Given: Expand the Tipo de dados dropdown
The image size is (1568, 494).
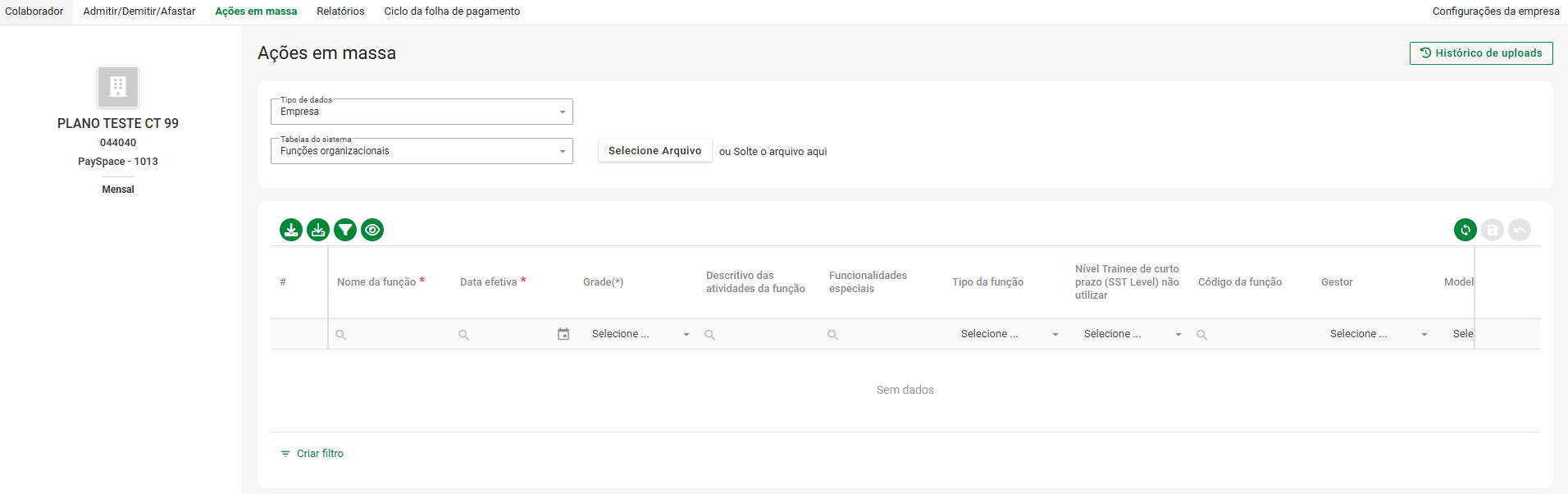Looking at the screenshot, I should pyautogui.click(x=562, y=112).
